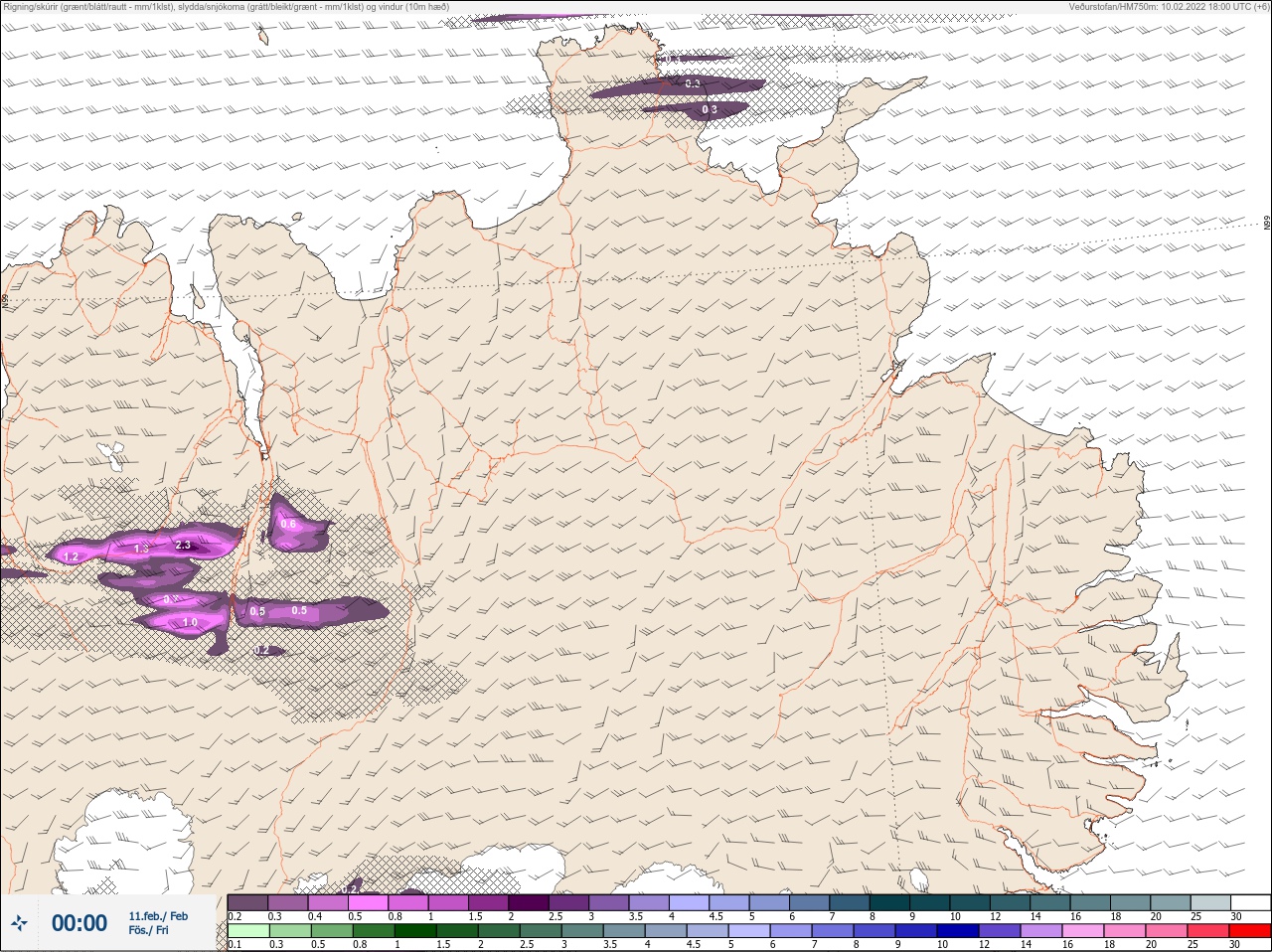Click the 'Fös./ Fri' weekday label
Viewport: 1272px width, 952px height.
148,930
